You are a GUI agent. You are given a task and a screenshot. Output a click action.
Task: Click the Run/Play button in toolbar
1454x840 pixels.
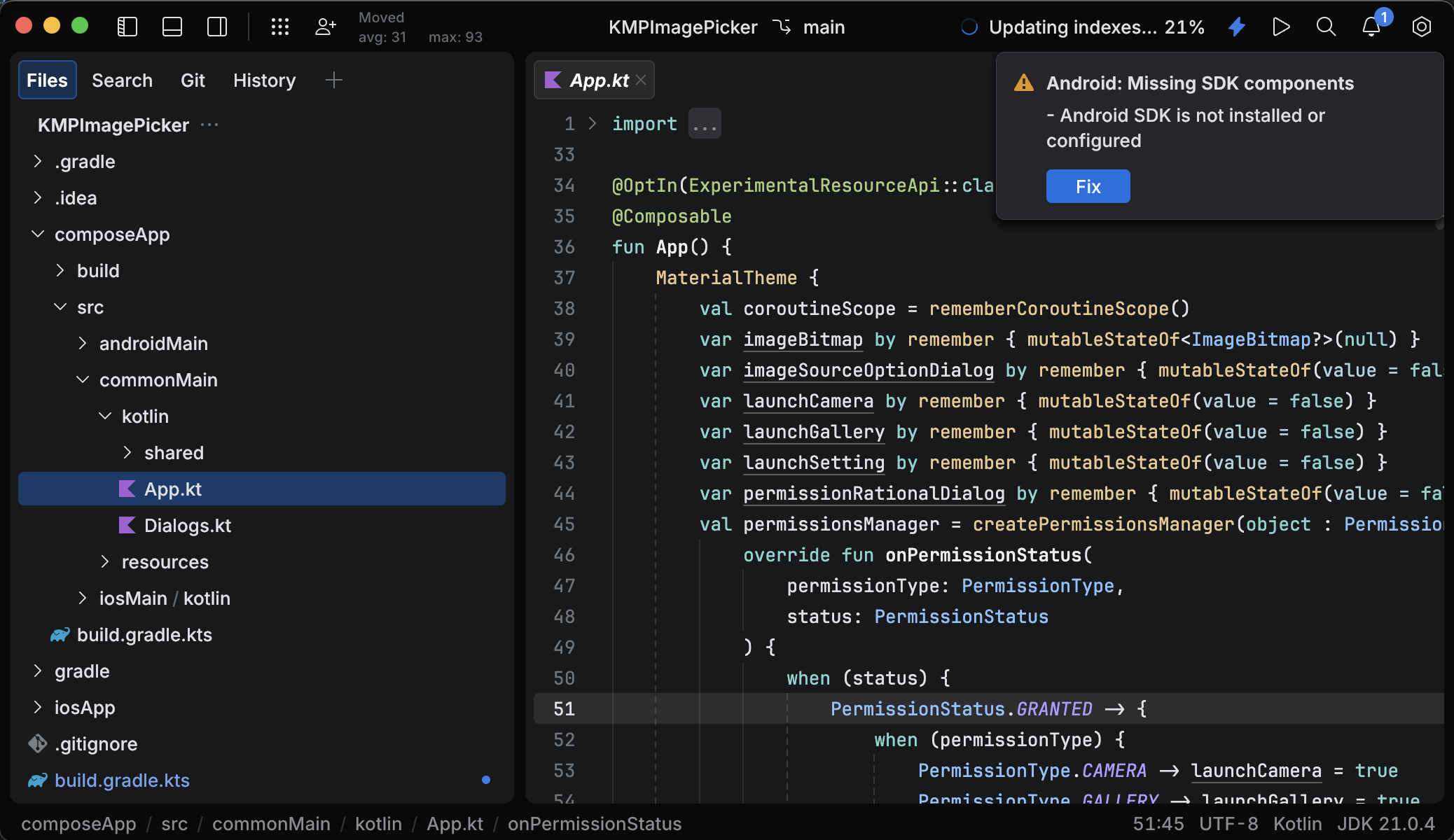pyautogui.click(x=1281, y=27)
